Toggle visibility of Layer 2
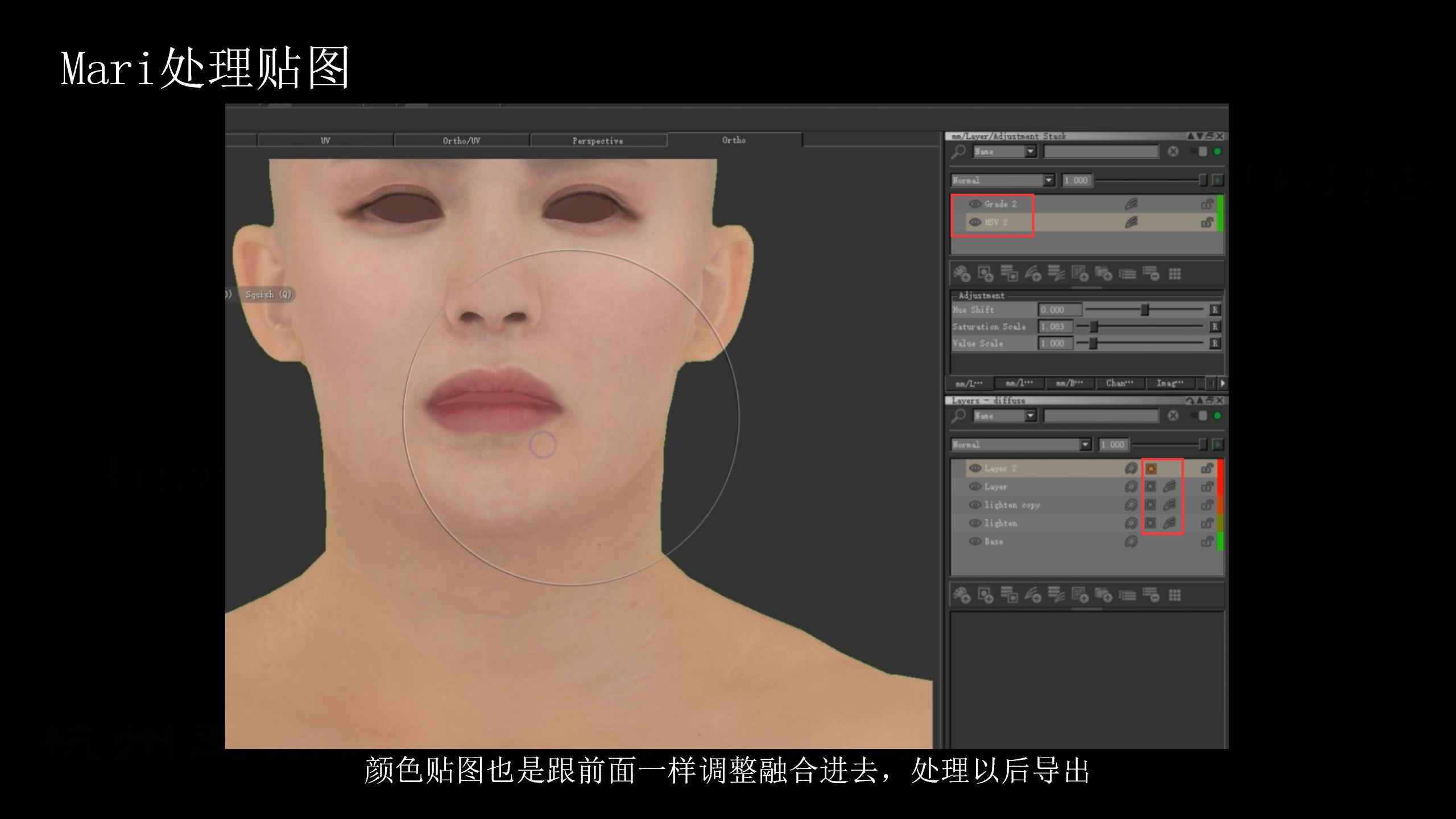This screenshot has height=819, width=1456. (975, 469)
